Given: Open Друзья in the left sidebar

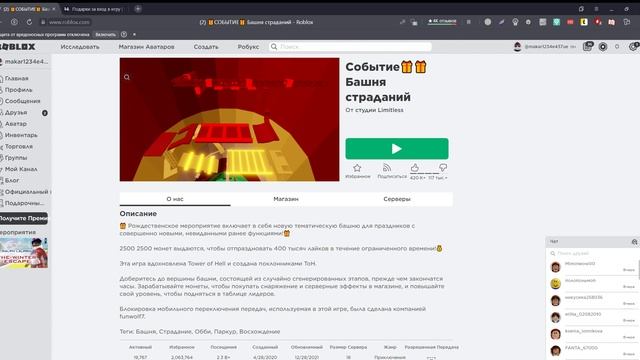Looking at the screenshot, I should tap(16, 112).
